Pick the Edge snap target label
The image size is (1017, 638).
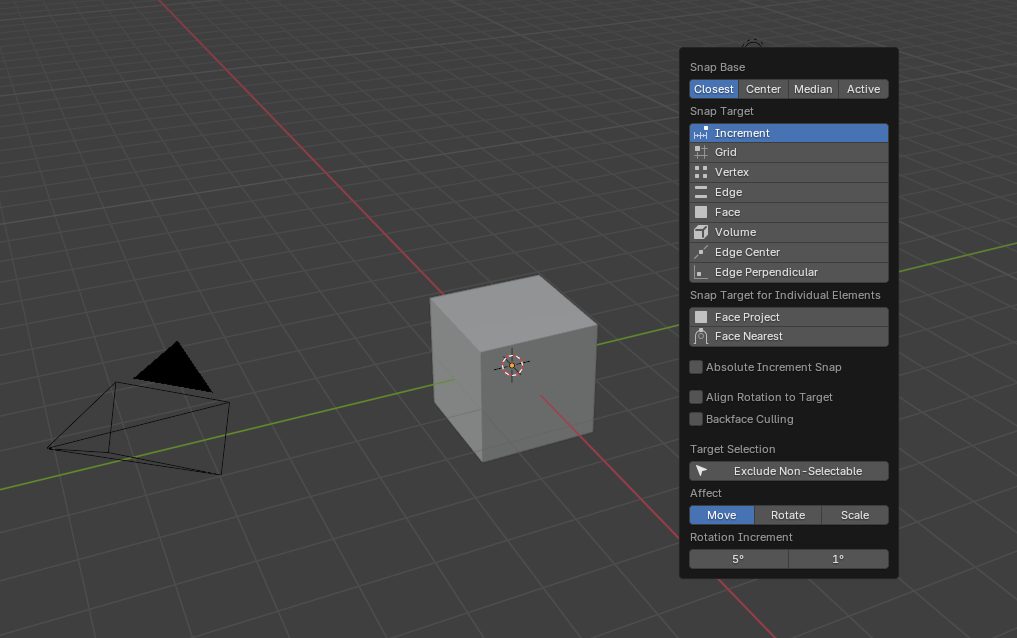[728, 192]
